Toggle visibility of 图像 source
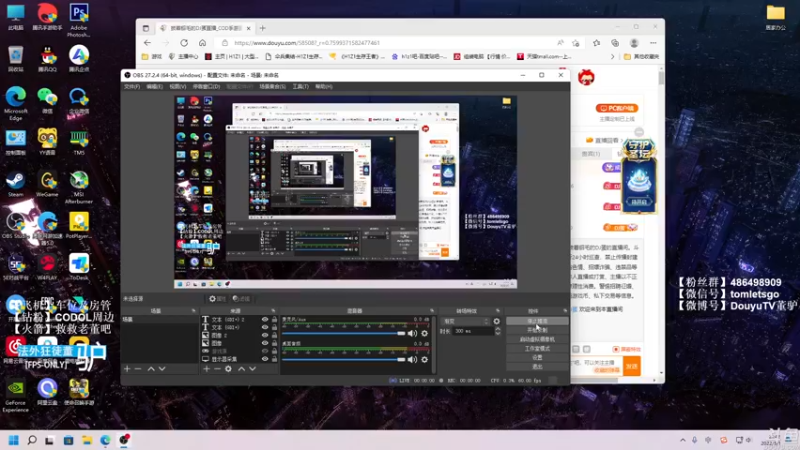 point(265,343)
